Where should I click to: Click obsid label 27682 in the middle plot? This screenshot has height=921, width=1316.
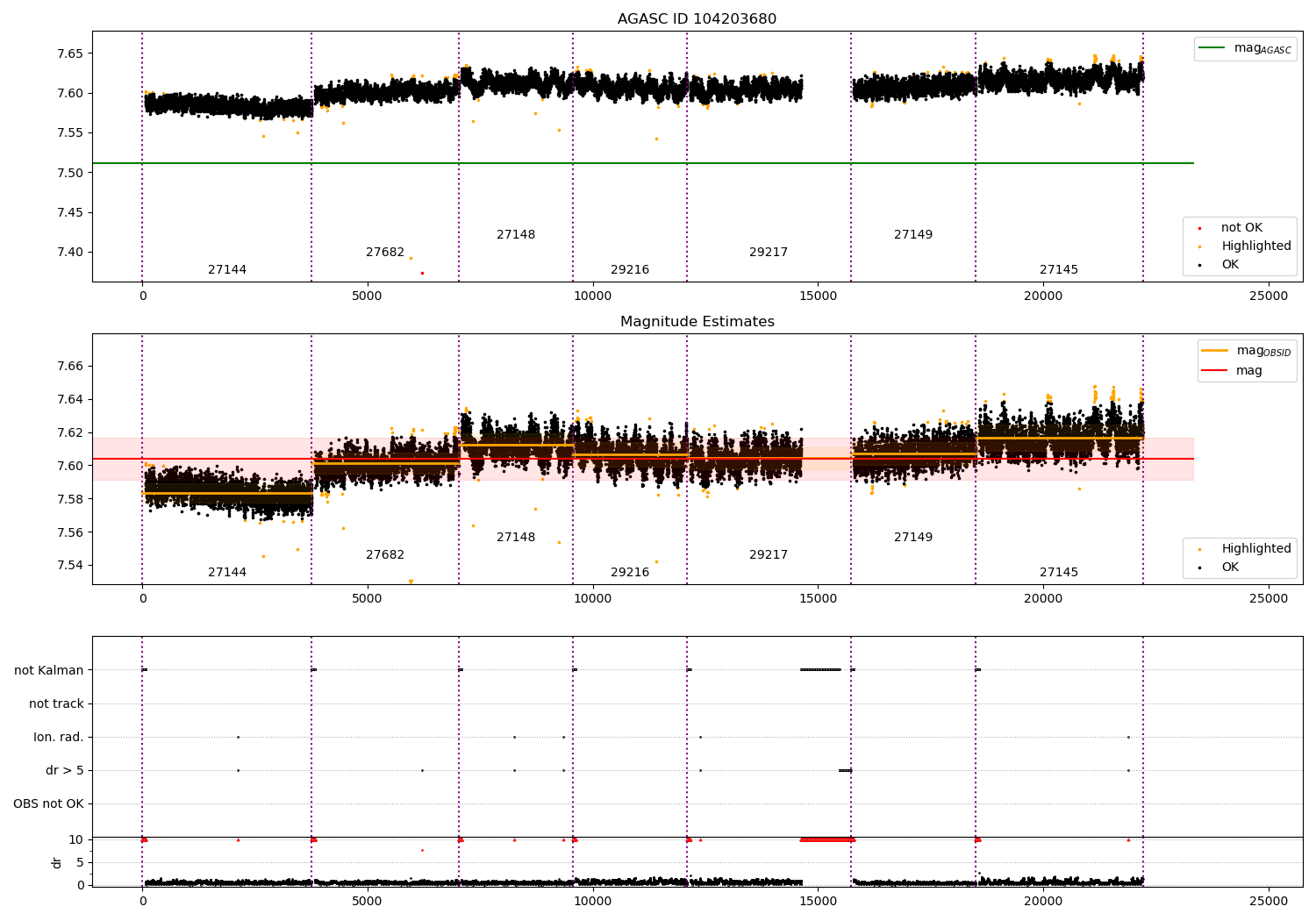coord(385,555)
